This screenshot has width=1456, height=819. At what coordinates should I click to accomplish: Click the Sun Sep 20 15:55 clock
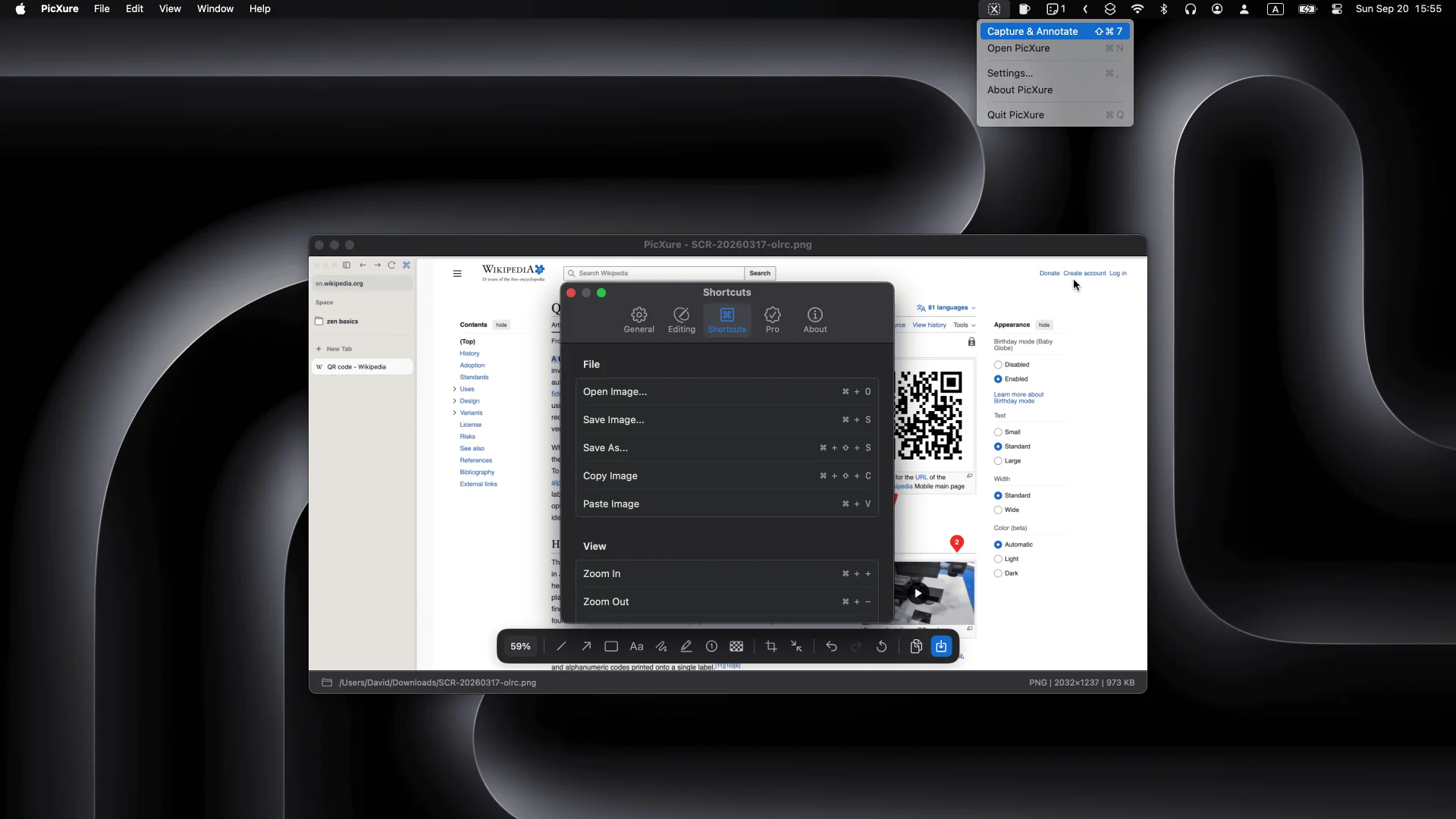pos(1398,9)
